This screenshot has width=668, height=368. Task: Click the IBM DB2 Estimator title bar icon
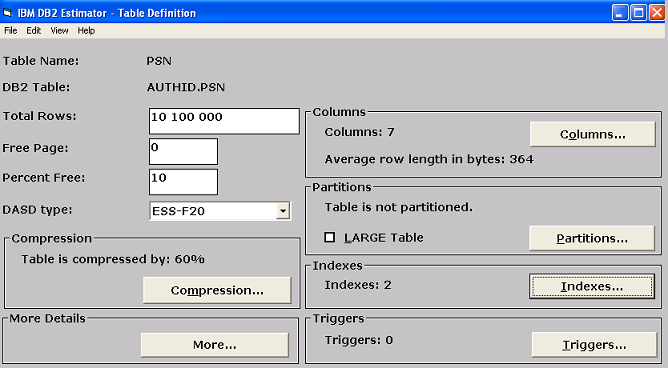(x=8, y=13)
